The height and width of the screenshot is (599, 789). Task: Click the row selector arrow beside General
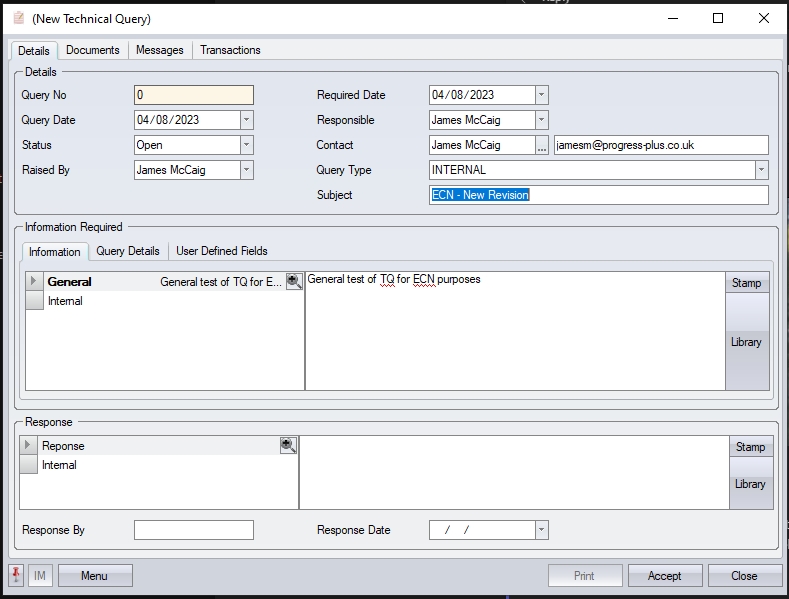(x=35, y=282)
